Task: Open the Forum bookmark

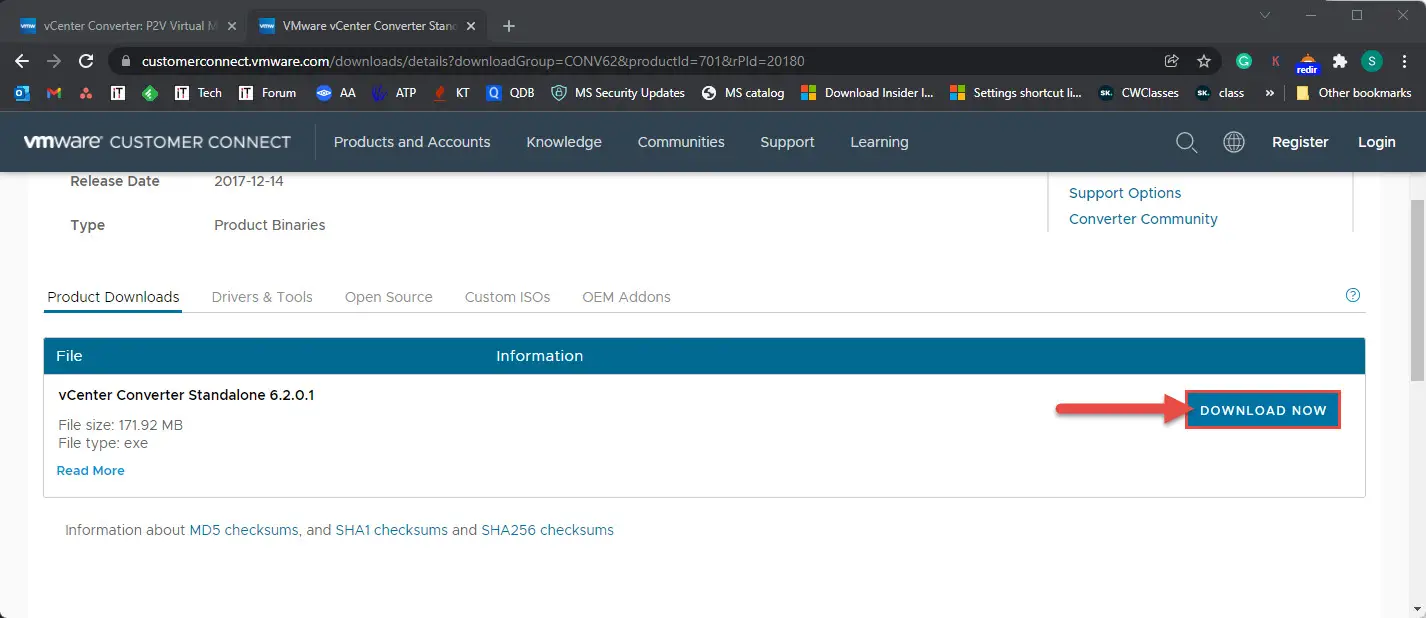Action: point(267,93)
